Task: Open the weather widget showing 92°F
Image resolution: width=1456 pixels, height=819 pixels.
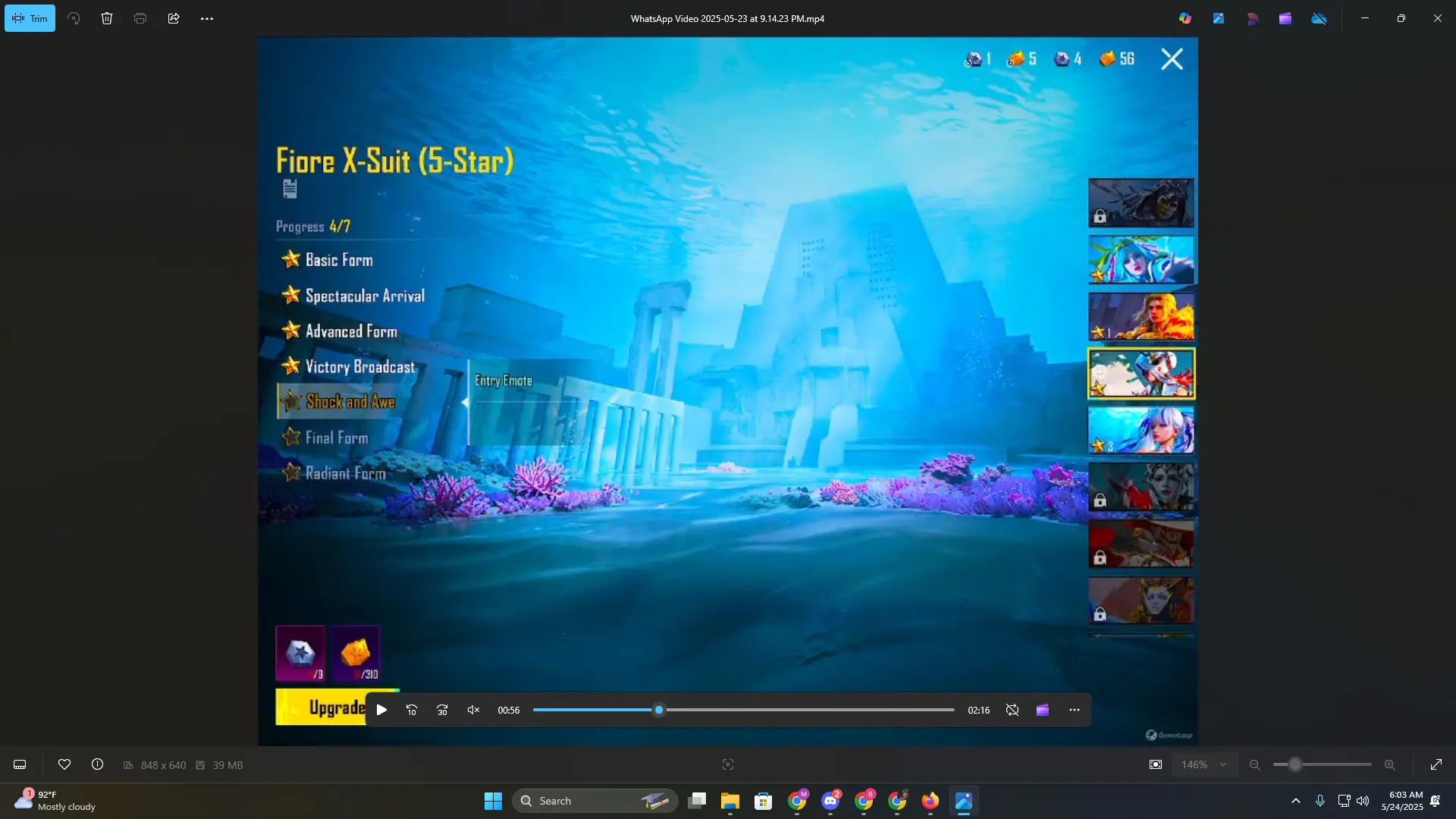Action: click(x=55, y=801)
